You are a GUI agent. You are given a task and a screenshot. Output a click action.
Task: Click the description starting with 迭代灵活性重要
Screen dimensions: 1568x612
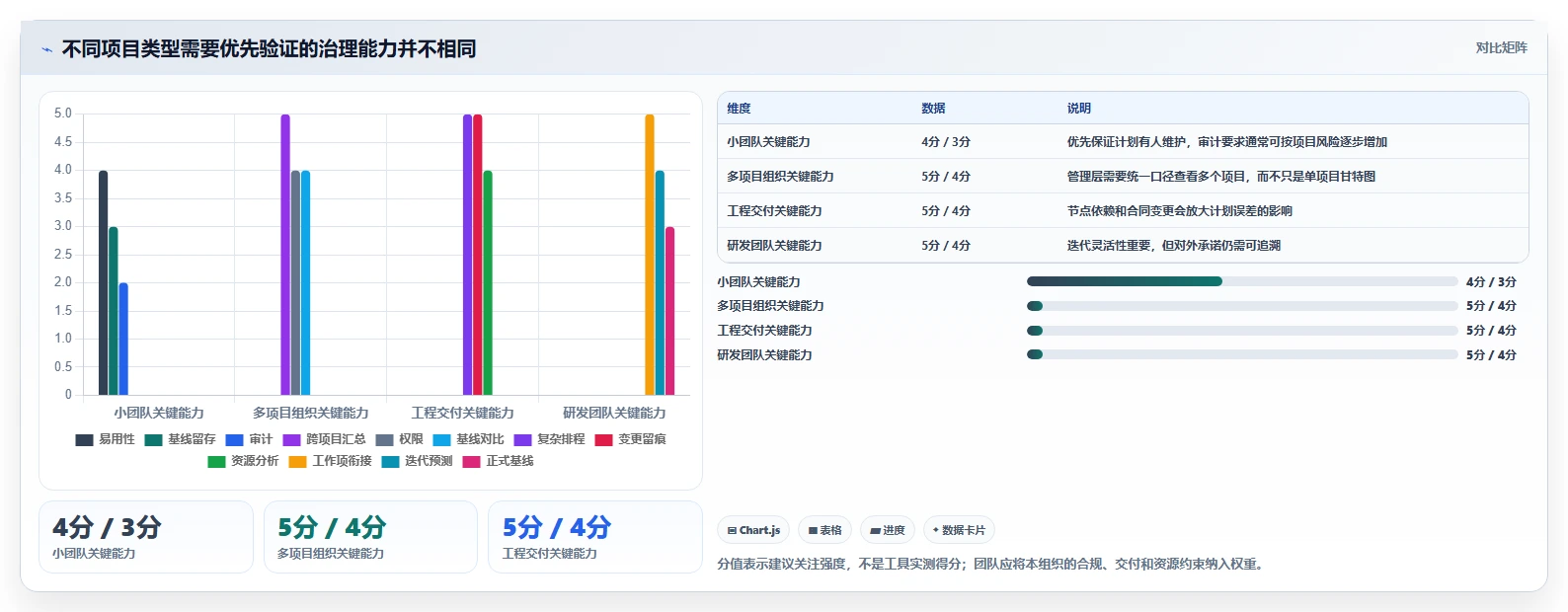pyautogui.click(x=1173, y=246)
